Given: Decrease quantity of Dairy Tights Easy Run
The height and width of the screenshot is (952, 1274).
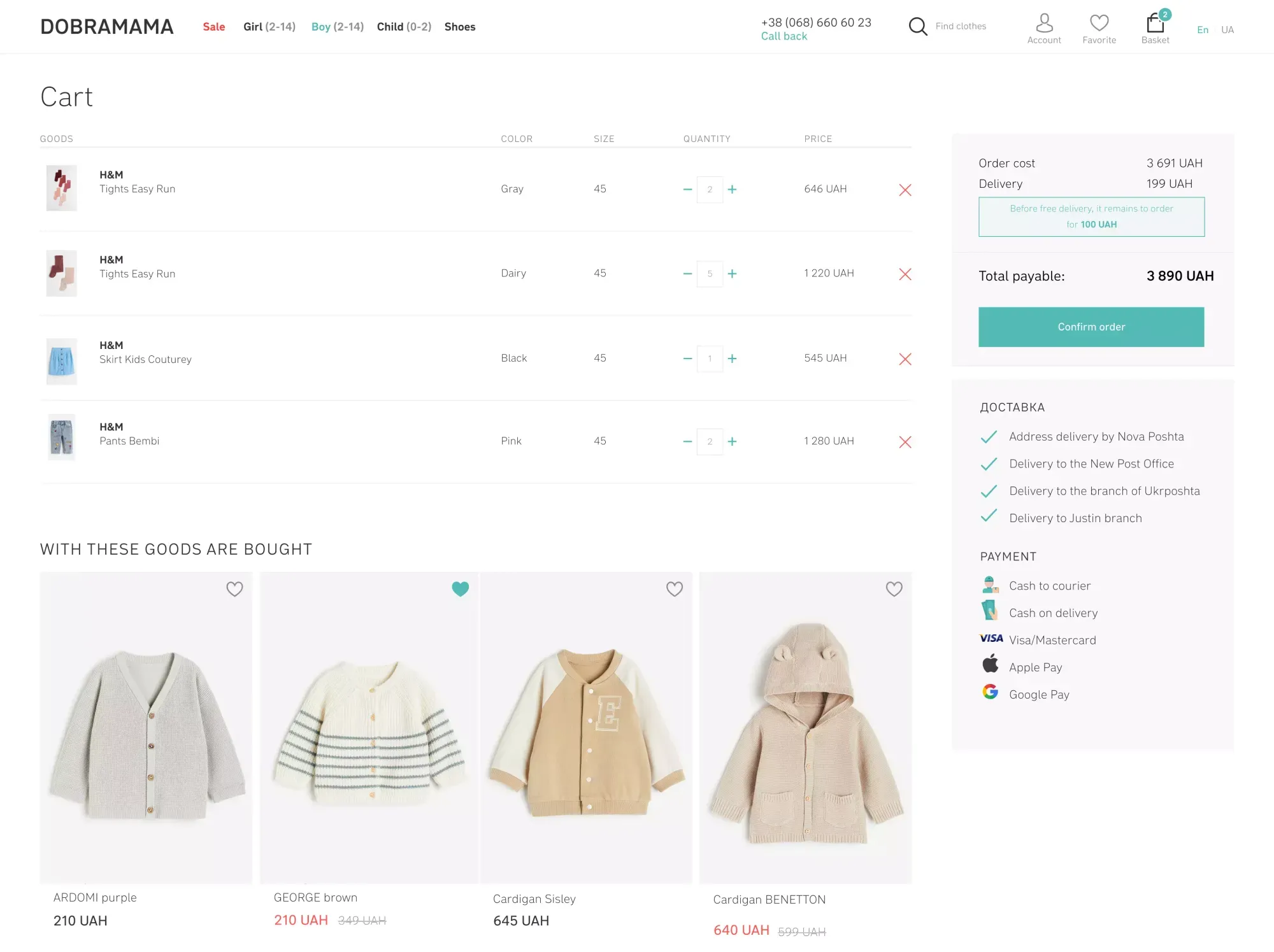Looking at the screenshot, I should click(x=687, y=274).
